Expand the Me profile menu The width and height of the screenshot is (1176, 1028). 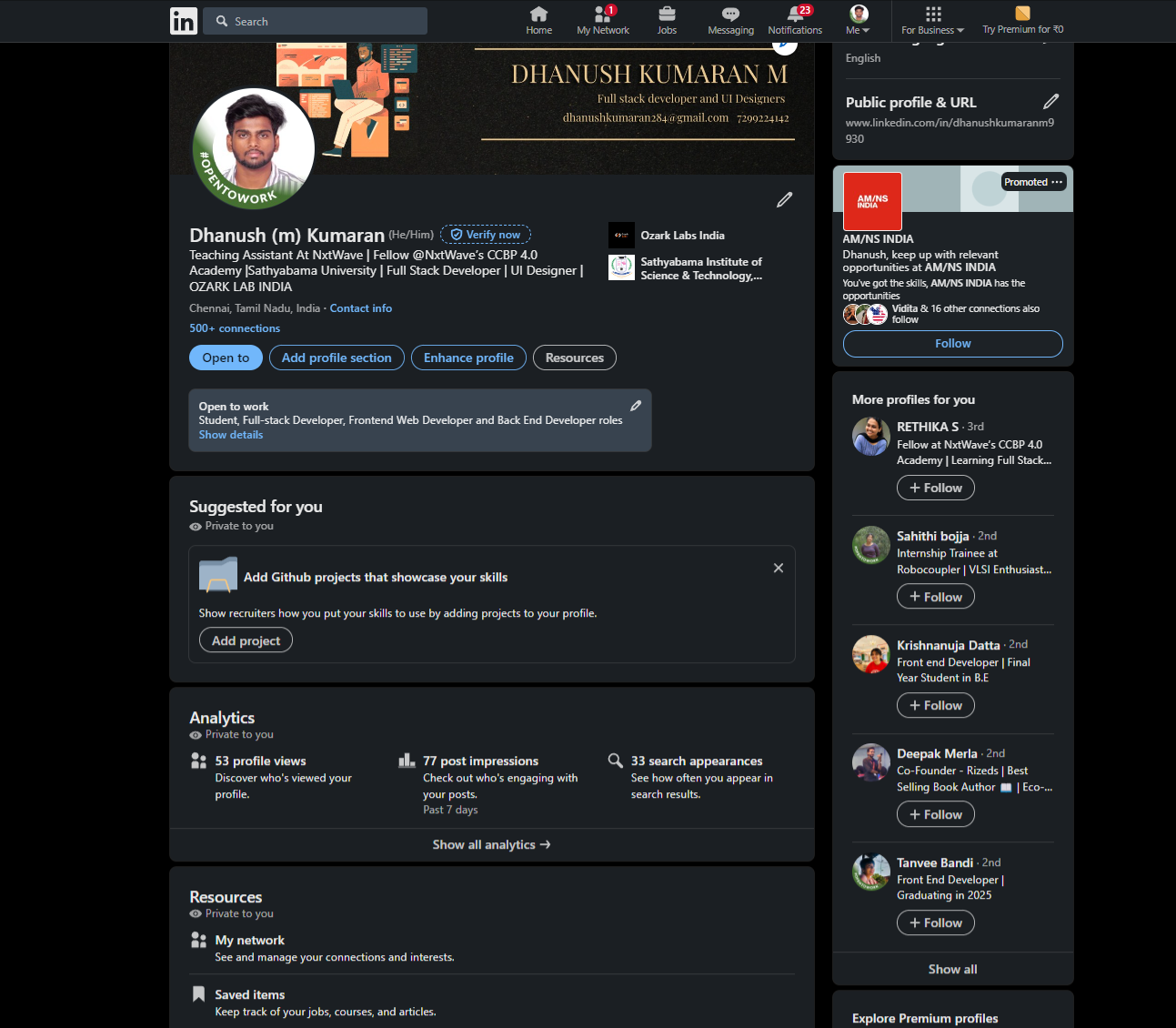pos(859,21)
